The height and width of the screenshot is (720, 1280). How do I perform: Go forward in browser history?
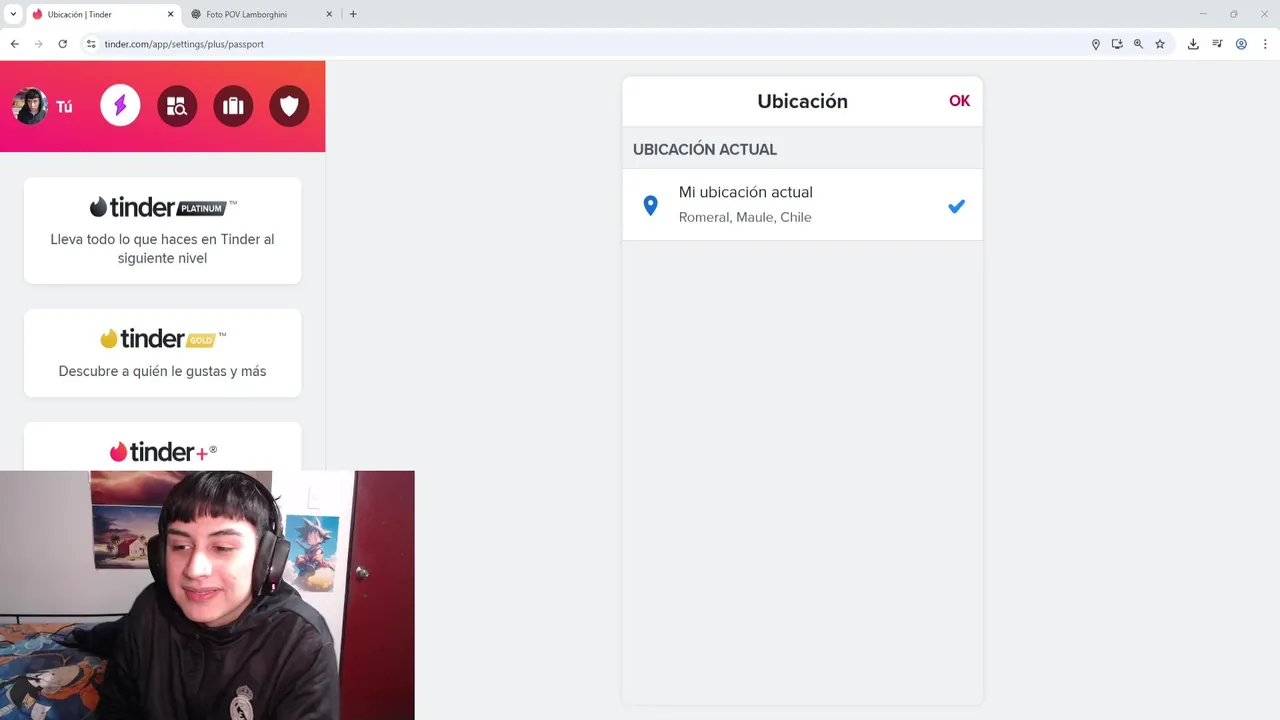coord(38,44)
